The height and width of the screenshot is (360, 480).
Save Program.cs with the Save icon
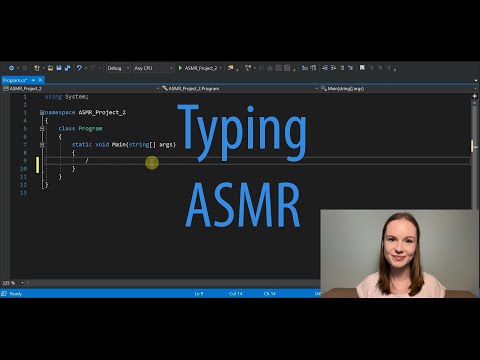pyautogui.click(x=59, y=68)
